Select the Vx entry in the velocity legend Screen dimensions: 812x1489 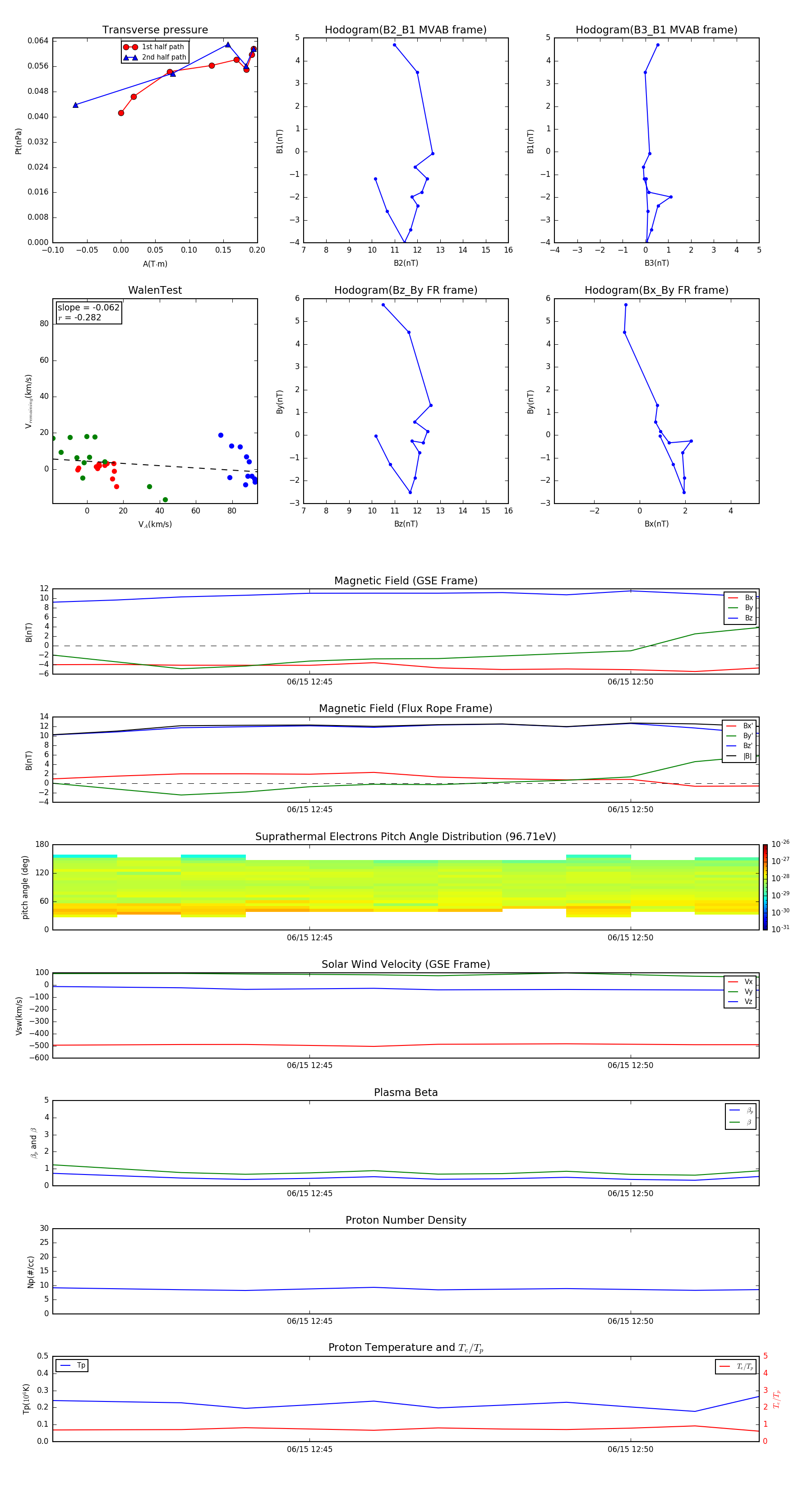pos(740,981)
